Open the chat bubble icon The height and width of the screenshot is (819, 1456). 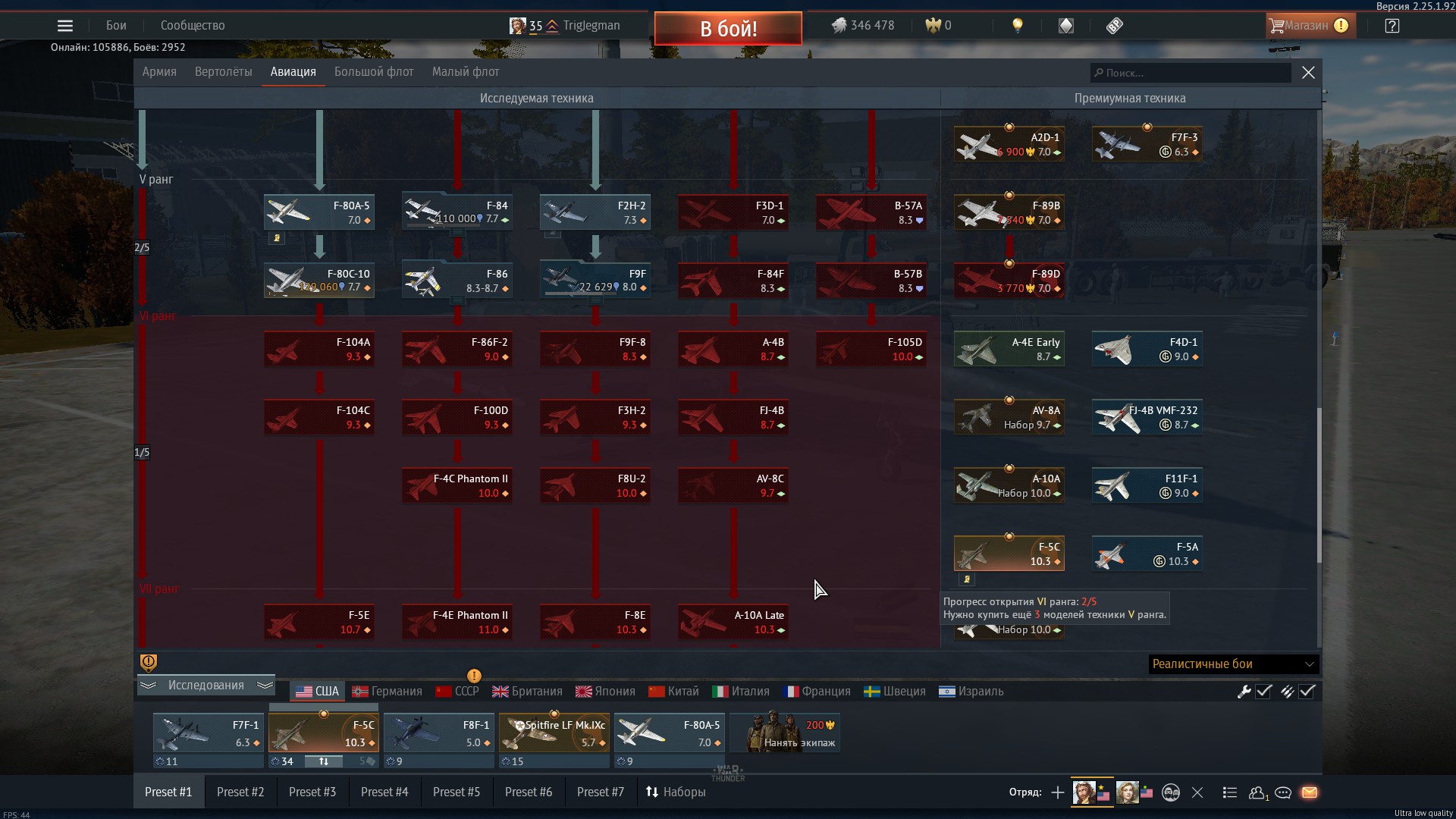point(1283,792)
